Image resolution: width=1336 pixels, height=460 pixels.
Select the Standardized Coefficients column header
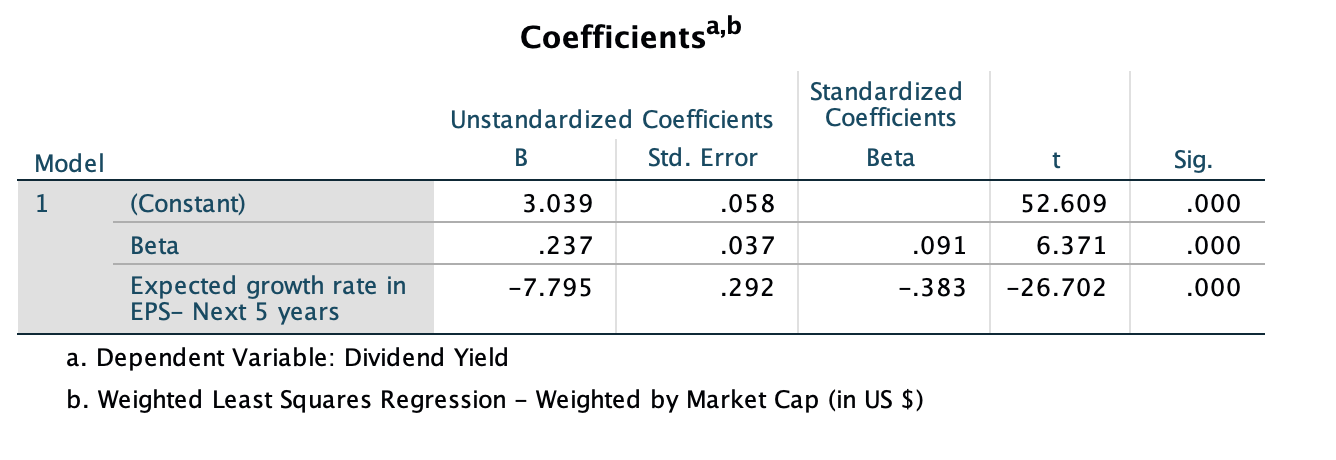click(885, 105)
